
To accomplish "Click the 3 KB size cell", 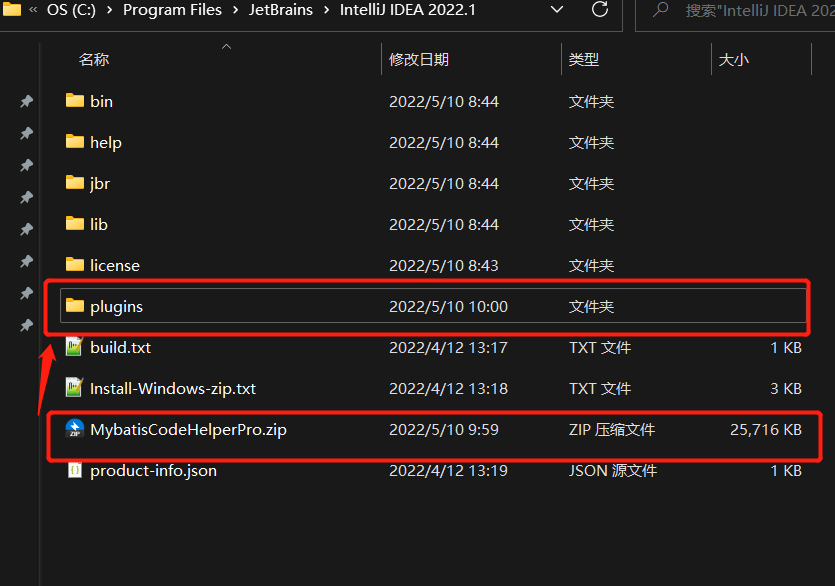I will click(786, 388).
